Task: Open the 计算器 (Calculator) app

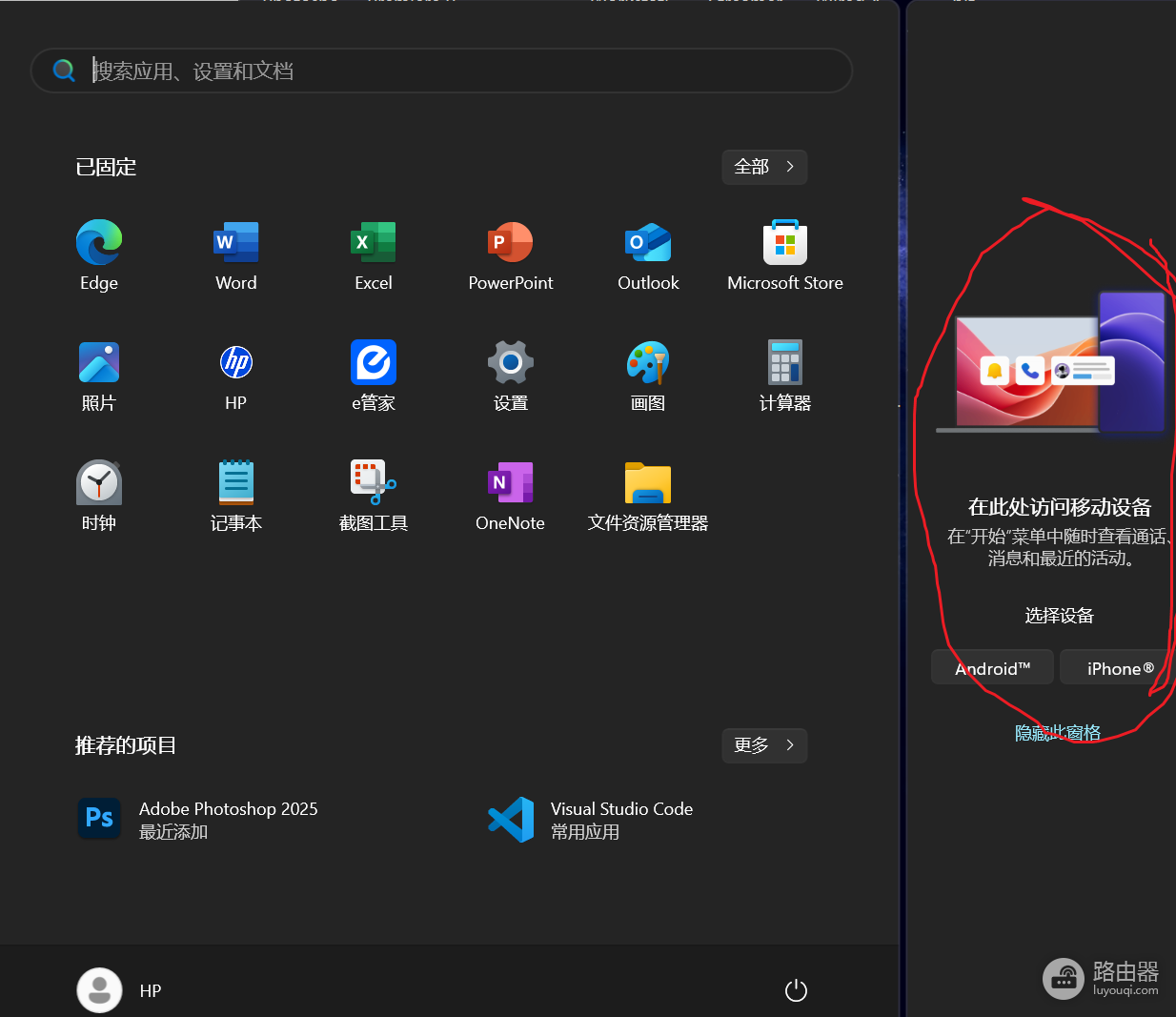Action: (x=785, y=362)
